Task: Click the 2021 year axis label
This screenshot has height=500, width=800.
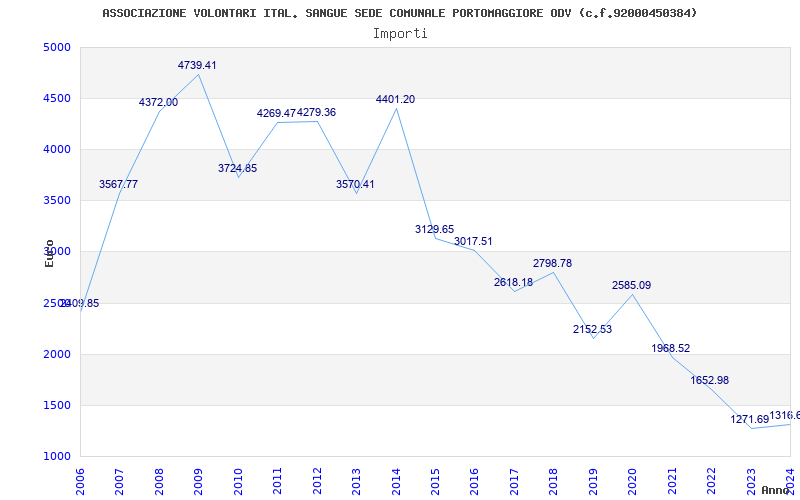Action: [672, 481]
